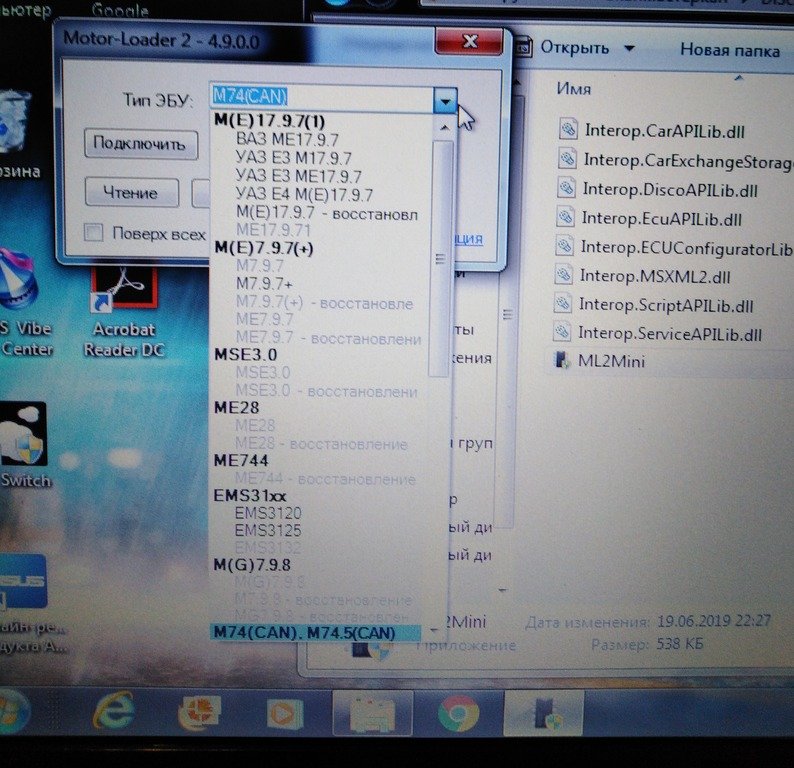Click the MSE3.0 group header
Screen dimensions: 794x768
(246, 354)
